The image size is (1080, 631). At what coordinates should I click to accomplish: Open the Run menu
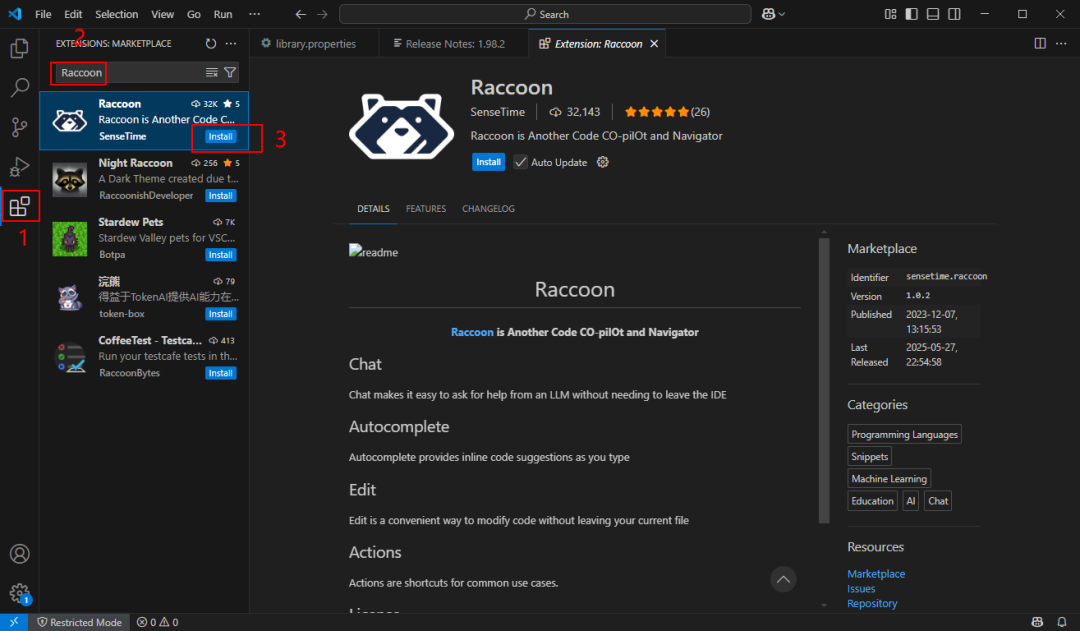point(223,14)
